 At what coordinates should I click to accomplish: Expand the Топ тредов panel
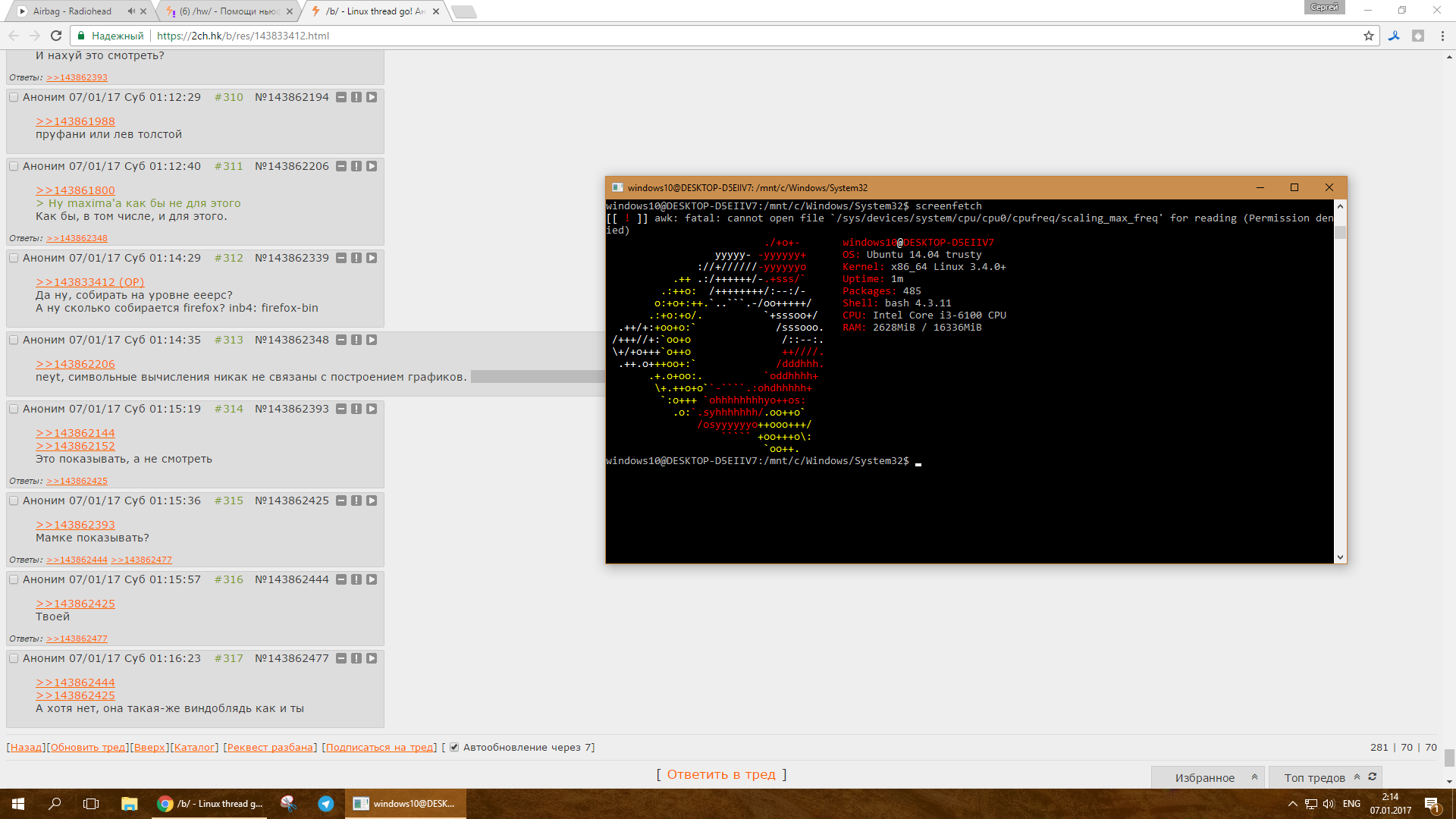point(1357,777)
